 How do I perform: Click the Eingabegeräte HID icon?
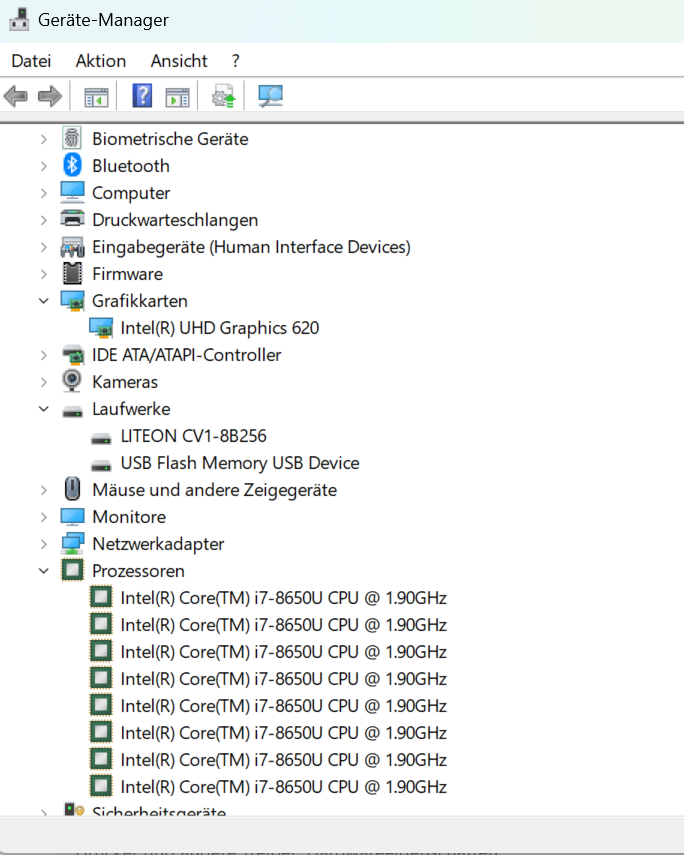click(x=72, y=246)
